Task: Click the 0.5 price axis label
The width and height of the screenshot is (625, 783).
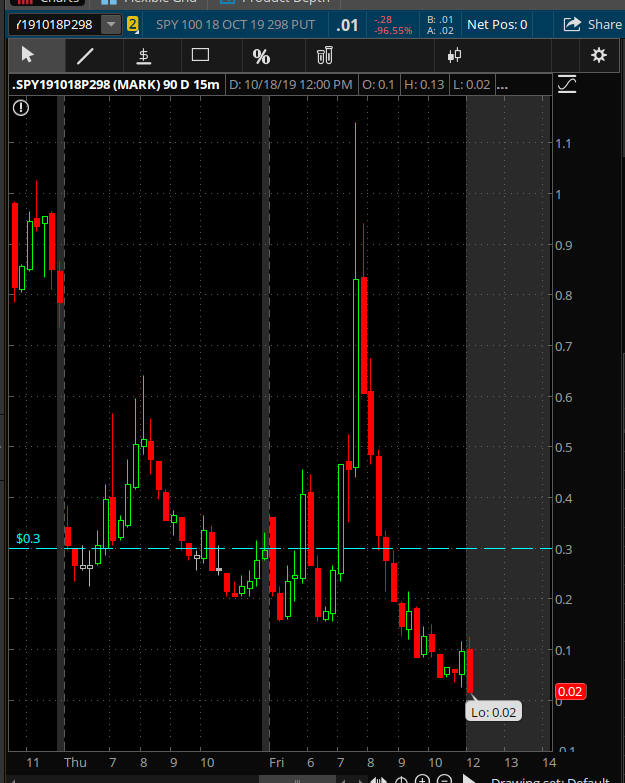Action: (564, 447)
